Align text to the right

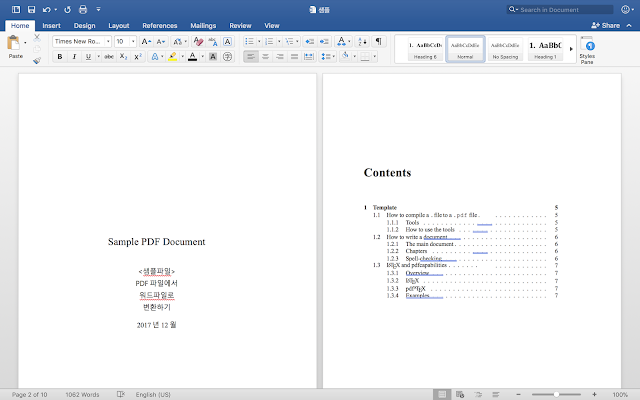(x=280, y=57)
